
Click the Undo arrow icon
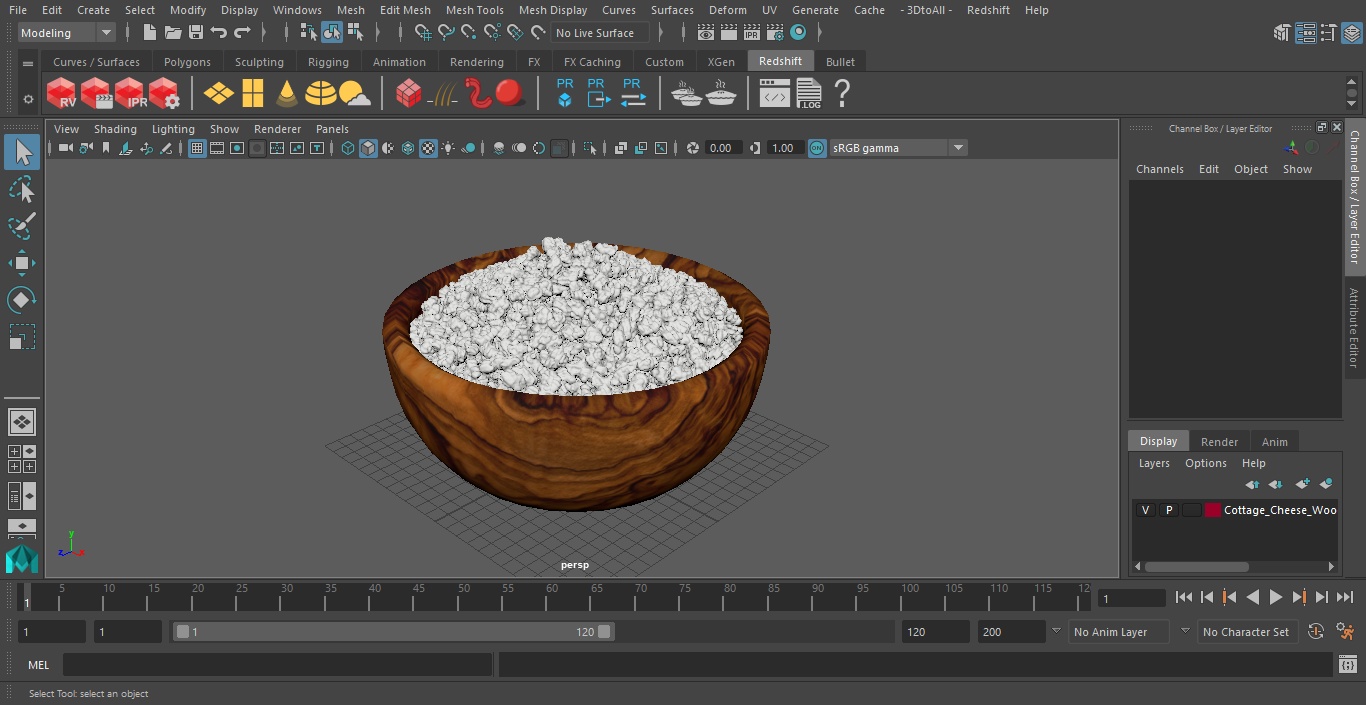tap(219, 33)
